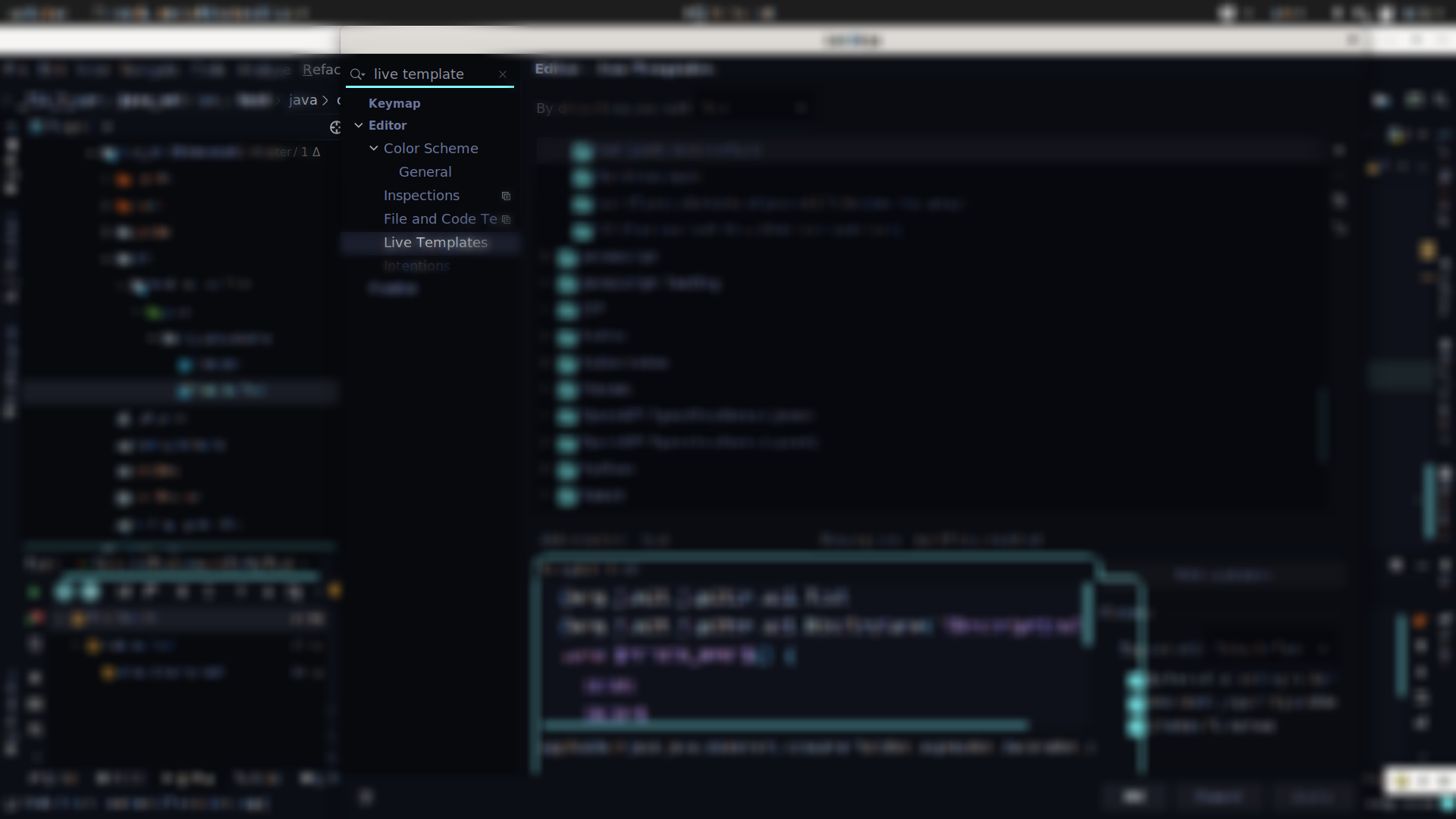Viewport: 1456px width, 819px height.
Task: Toggle the Kotlin template group checkbox
Action: click(x=567, y=337)
